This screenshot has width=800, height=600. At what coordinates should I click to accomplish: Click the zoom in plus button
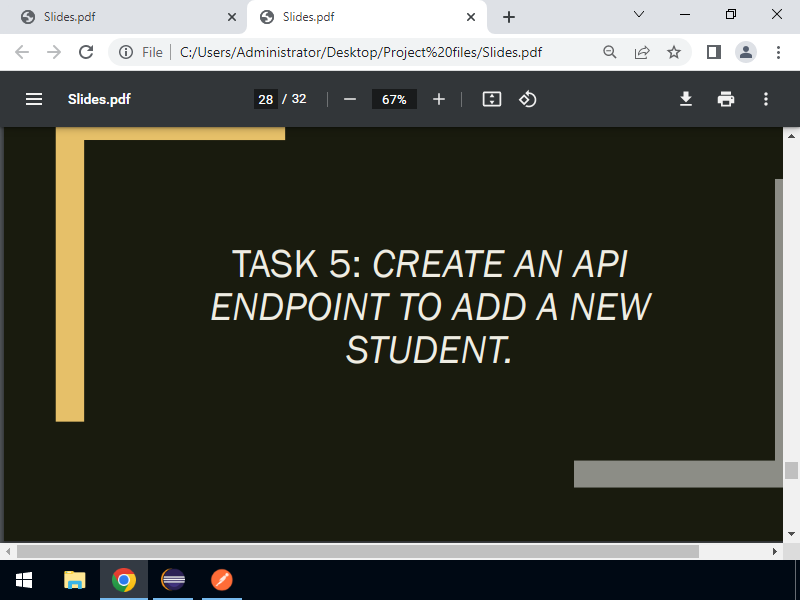point(439,99)
